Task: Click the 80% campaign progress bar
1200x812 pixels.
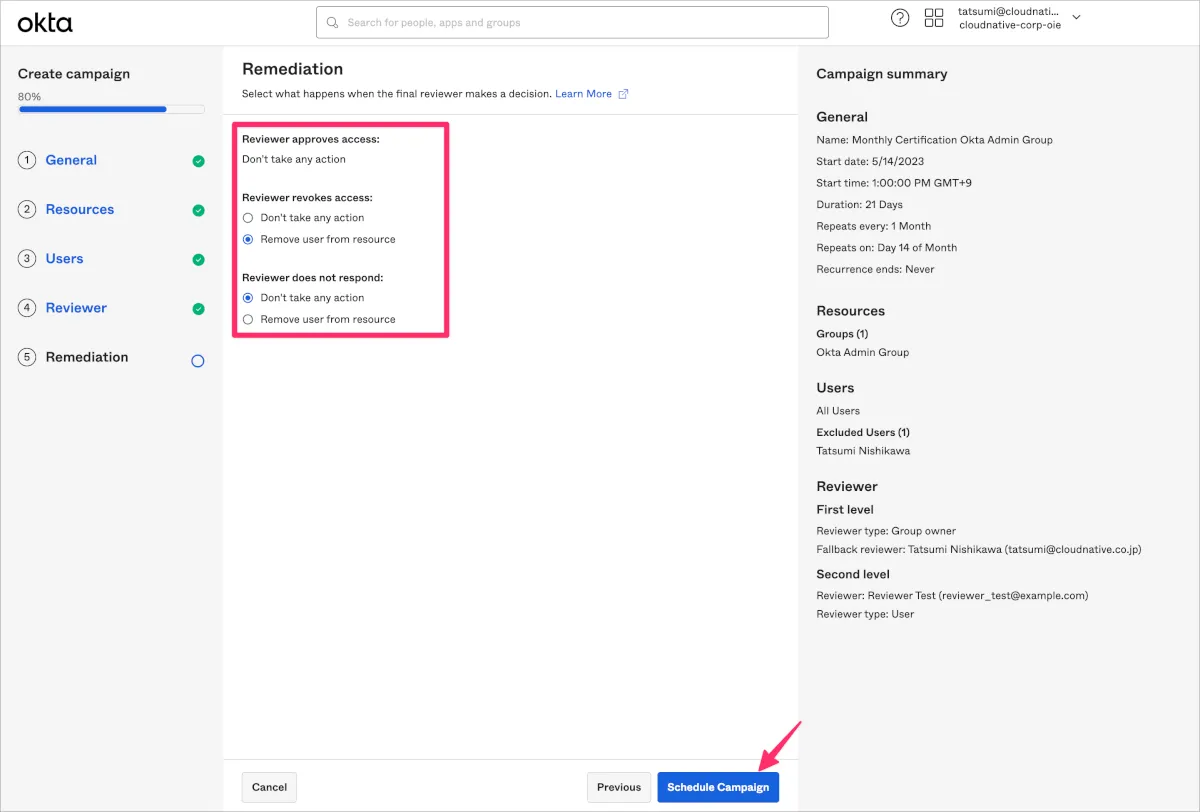Action: 111,109
